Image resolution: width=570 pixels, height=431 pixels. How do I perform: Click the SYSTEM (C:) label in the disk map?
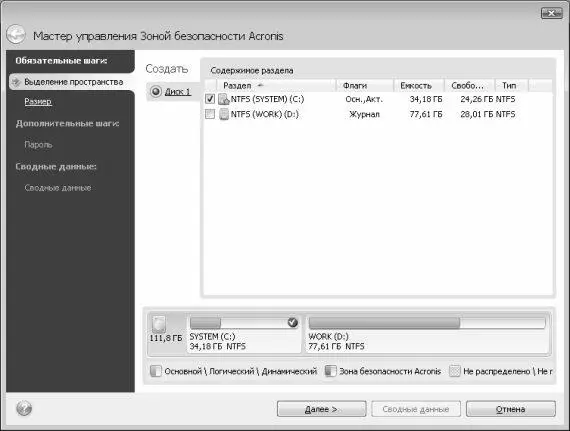[x=212, y=336]
